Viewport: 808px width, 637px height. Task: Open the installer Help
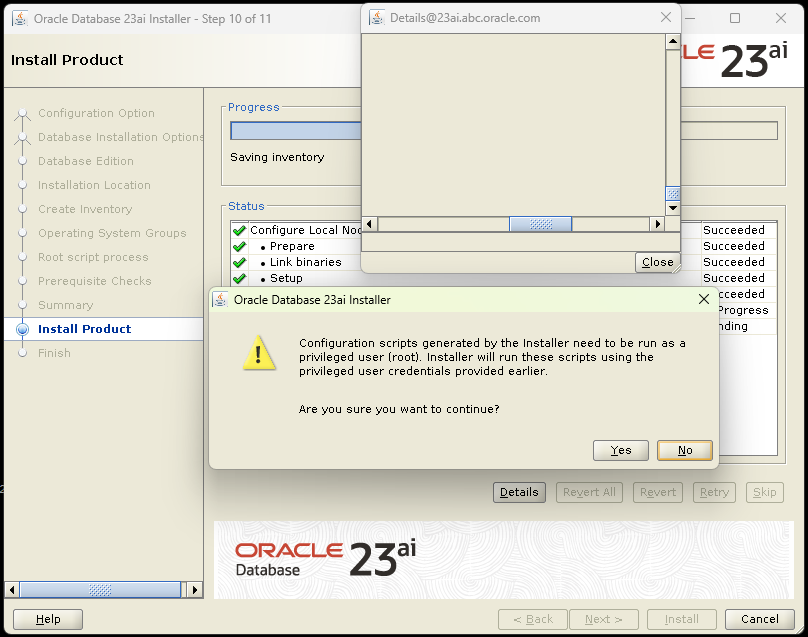(46, 619)
